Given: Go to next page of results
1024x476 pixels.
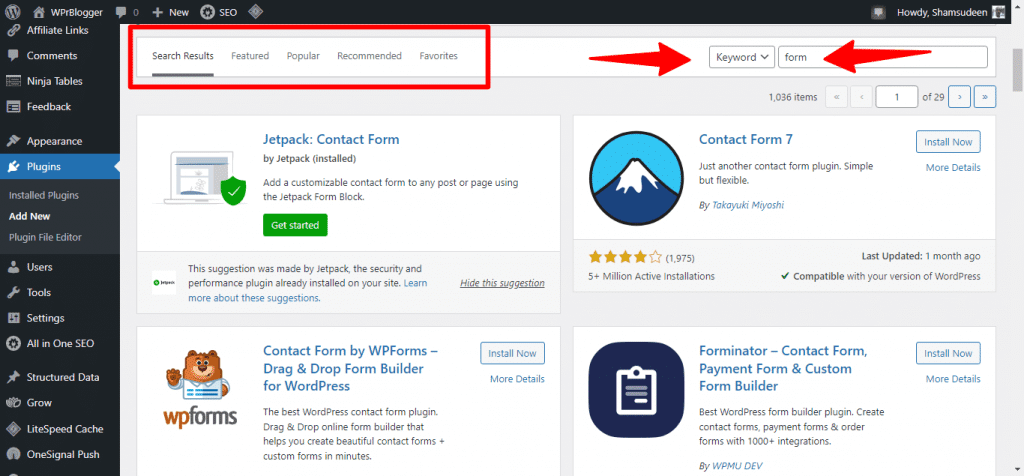Looking at the screenshot, I should 959,97.
